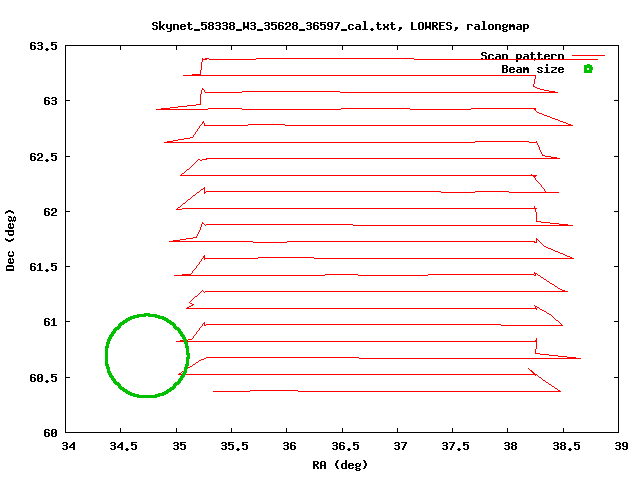Click the 38.5 RA axis tick label
The width and height of the screenshot is (640, 480).
[566, 446]
